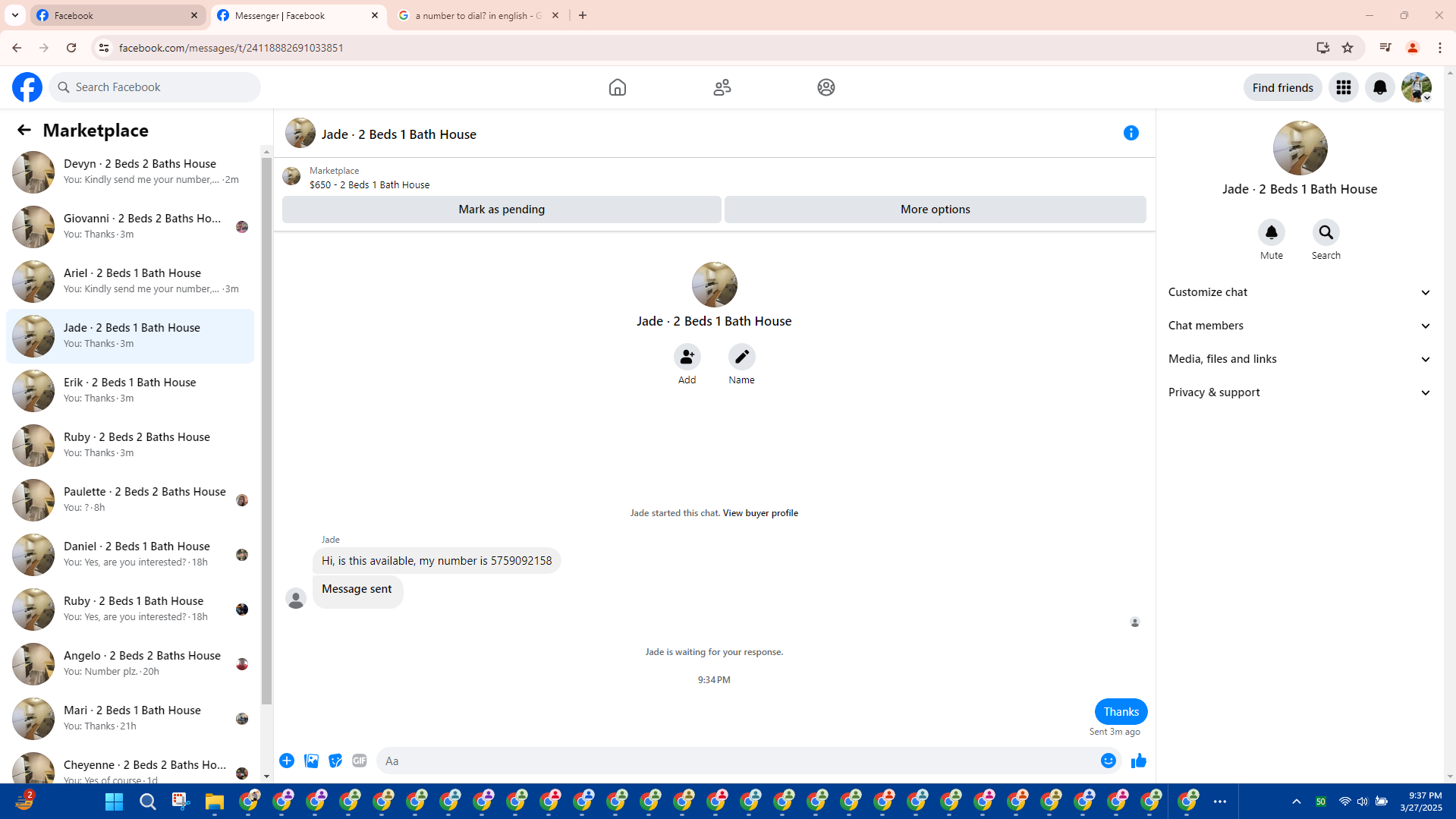Open Erik's 2 Beds 1 Bath House chat
The image size is (1456, 819).
[131, 391]
